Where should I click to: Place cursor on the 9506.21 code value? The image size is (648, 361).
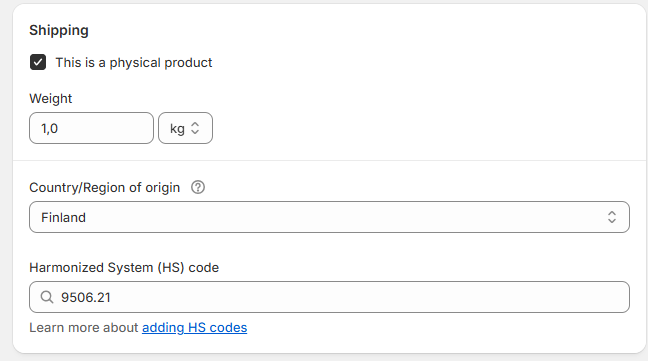pos(86,297)
